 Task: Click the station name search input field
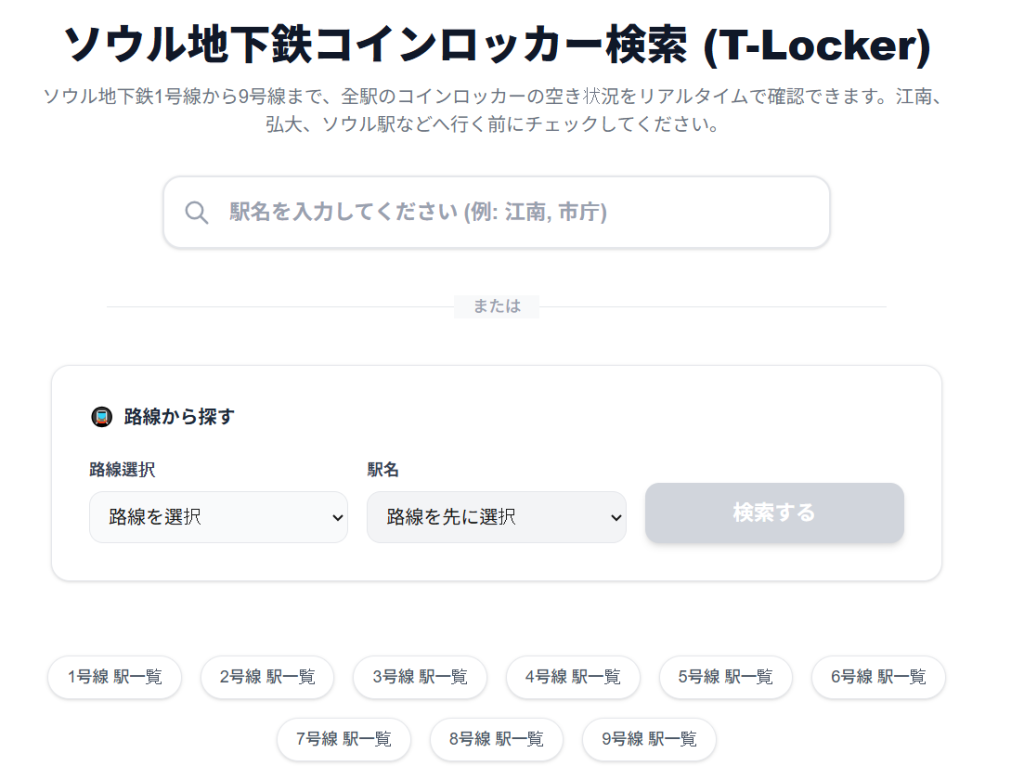point(496,211)
